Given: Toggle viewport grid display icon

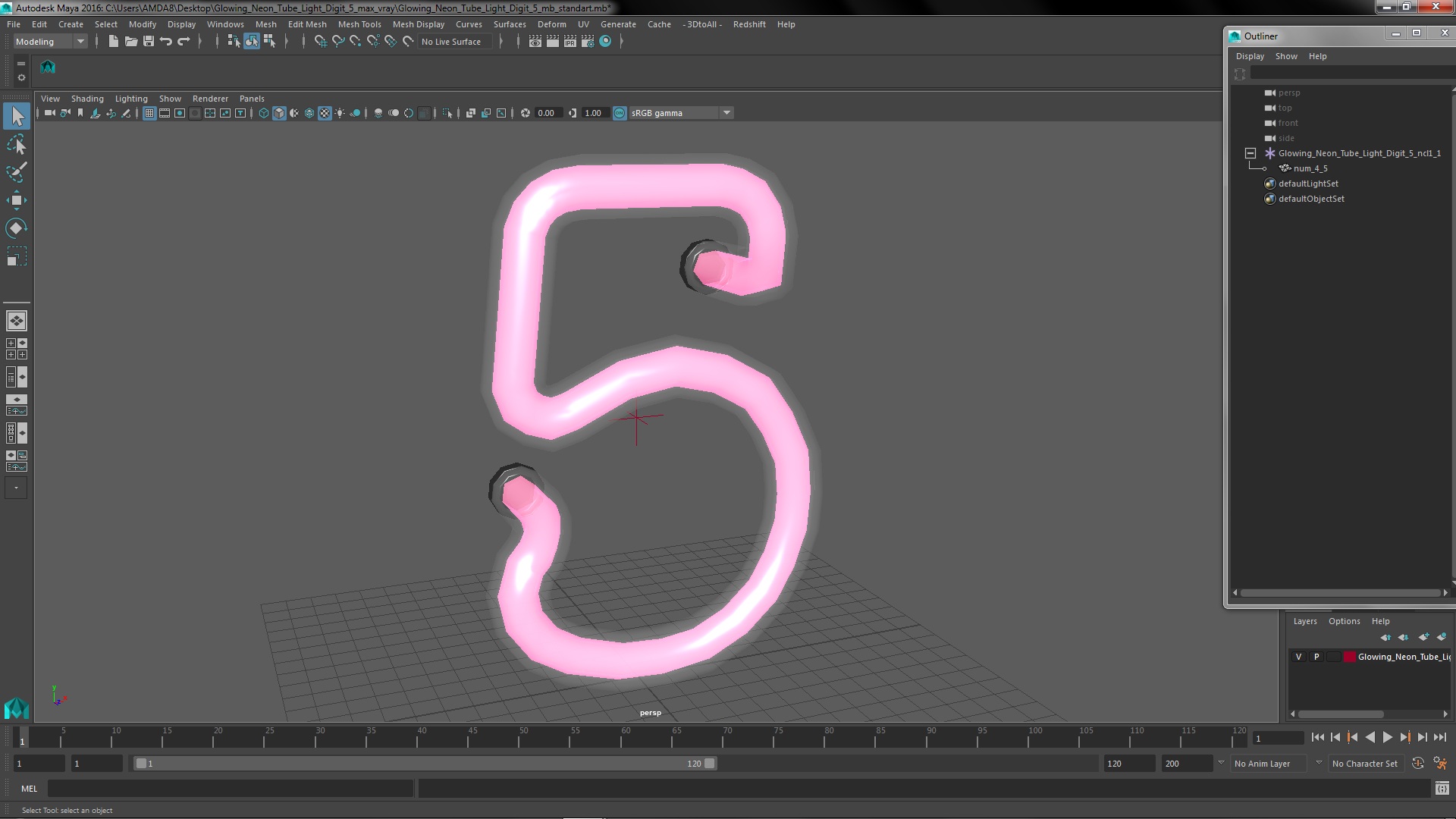Looking at the screenshot, I should (149, 113).
